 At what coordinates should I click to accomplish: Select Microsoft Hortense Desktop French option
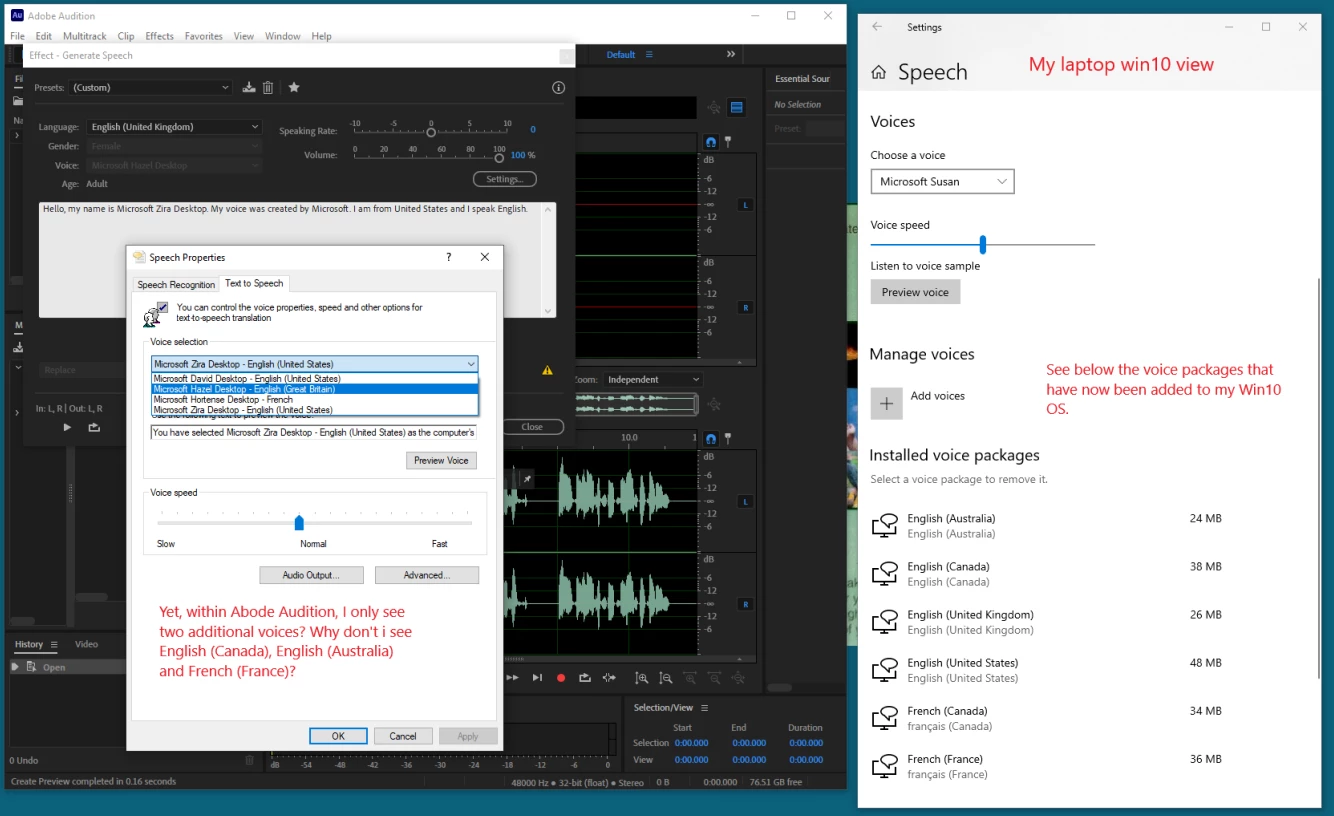pos(315,399)
